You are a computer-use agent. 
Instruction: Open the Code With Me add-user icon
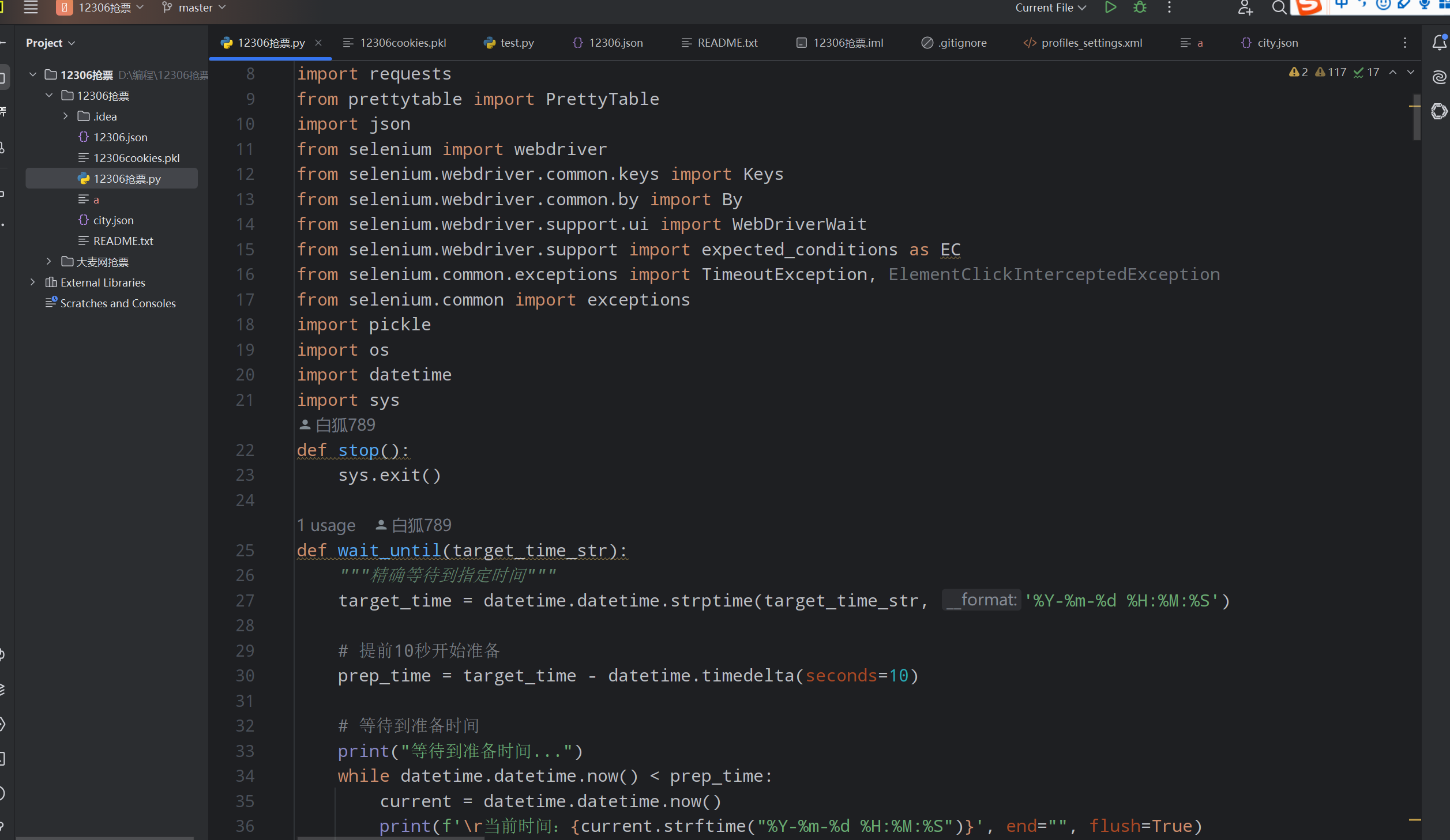1245,7
